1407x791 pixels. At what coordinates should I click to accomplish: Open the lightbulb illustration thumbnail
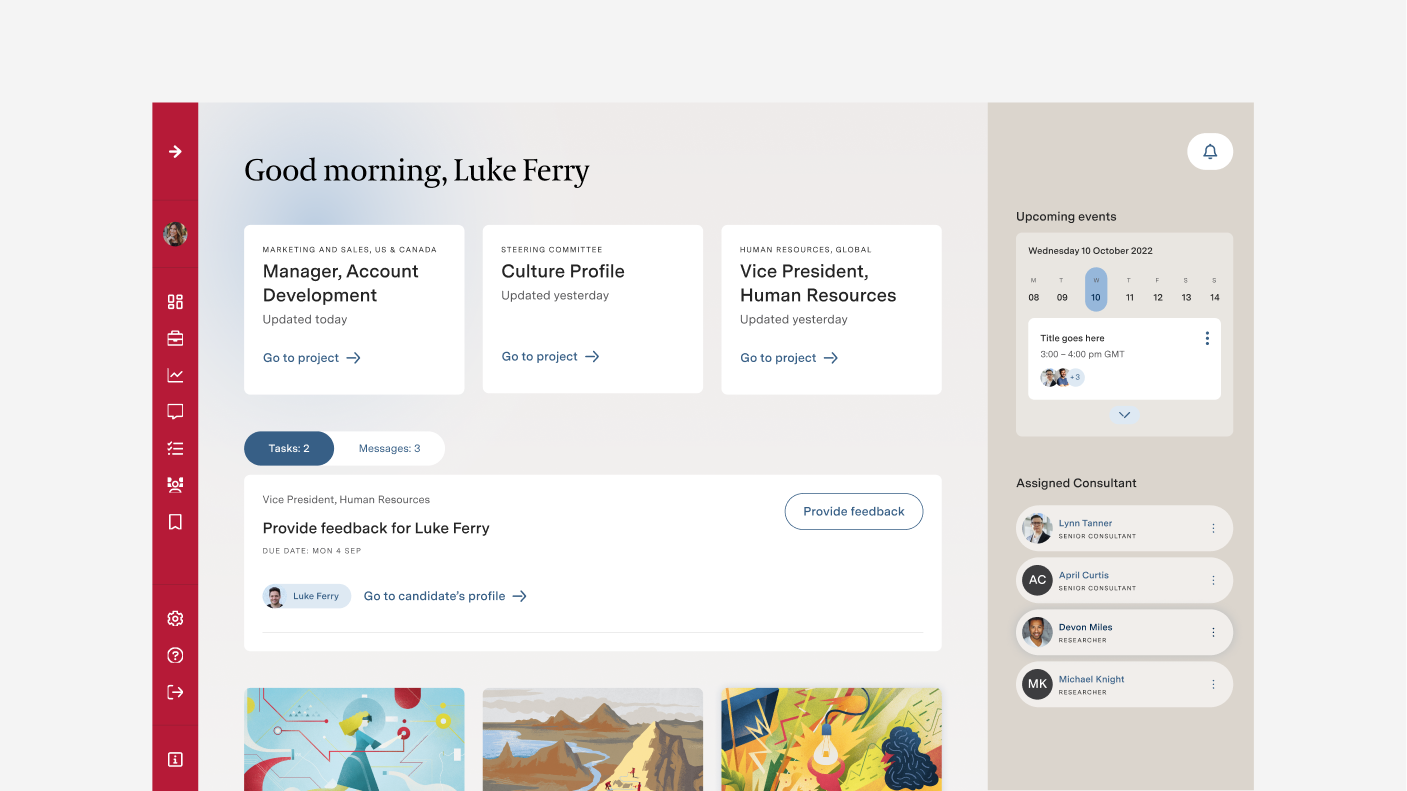(x=831, y=739)
